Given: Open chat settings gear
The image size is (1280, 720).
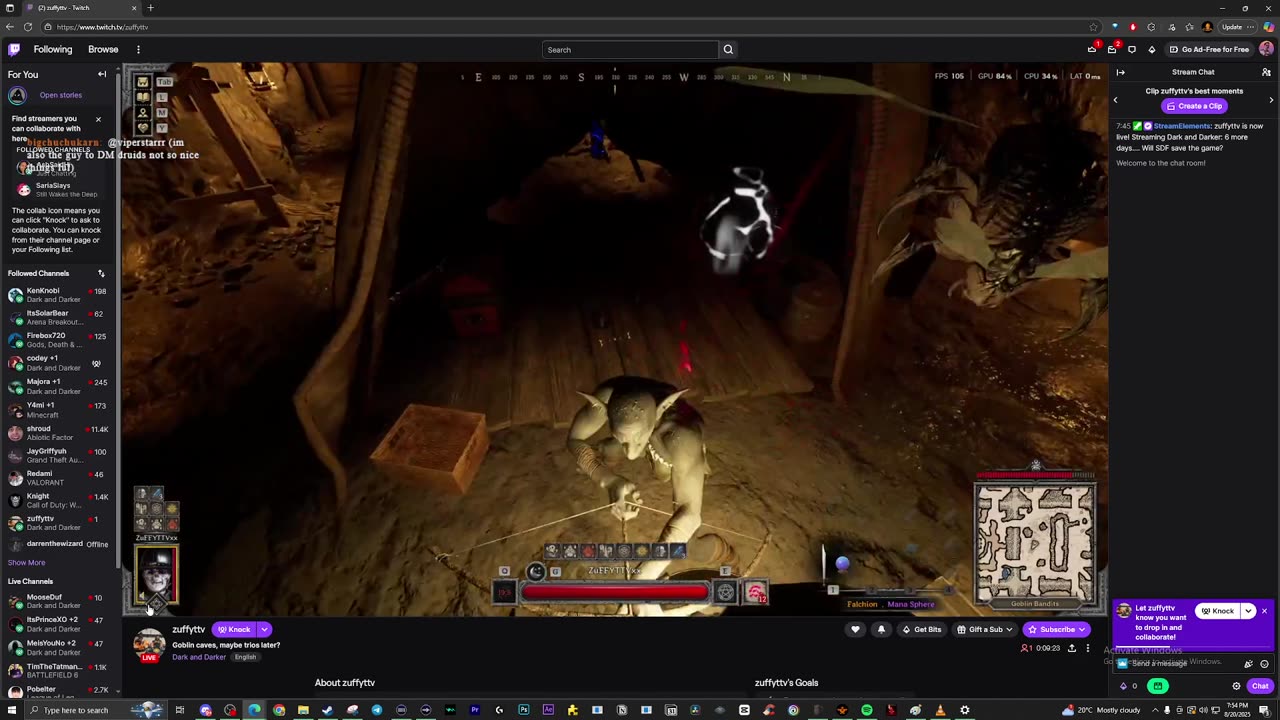Looking at the screenshot, I should pos(1236,686).
